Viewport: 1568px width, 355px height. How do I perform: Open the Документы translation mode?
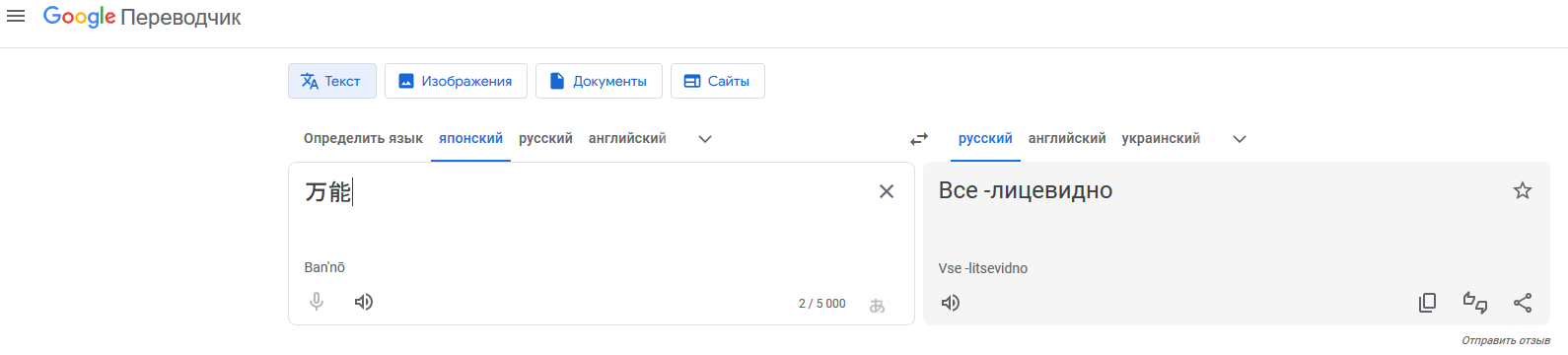click(599, 81)
